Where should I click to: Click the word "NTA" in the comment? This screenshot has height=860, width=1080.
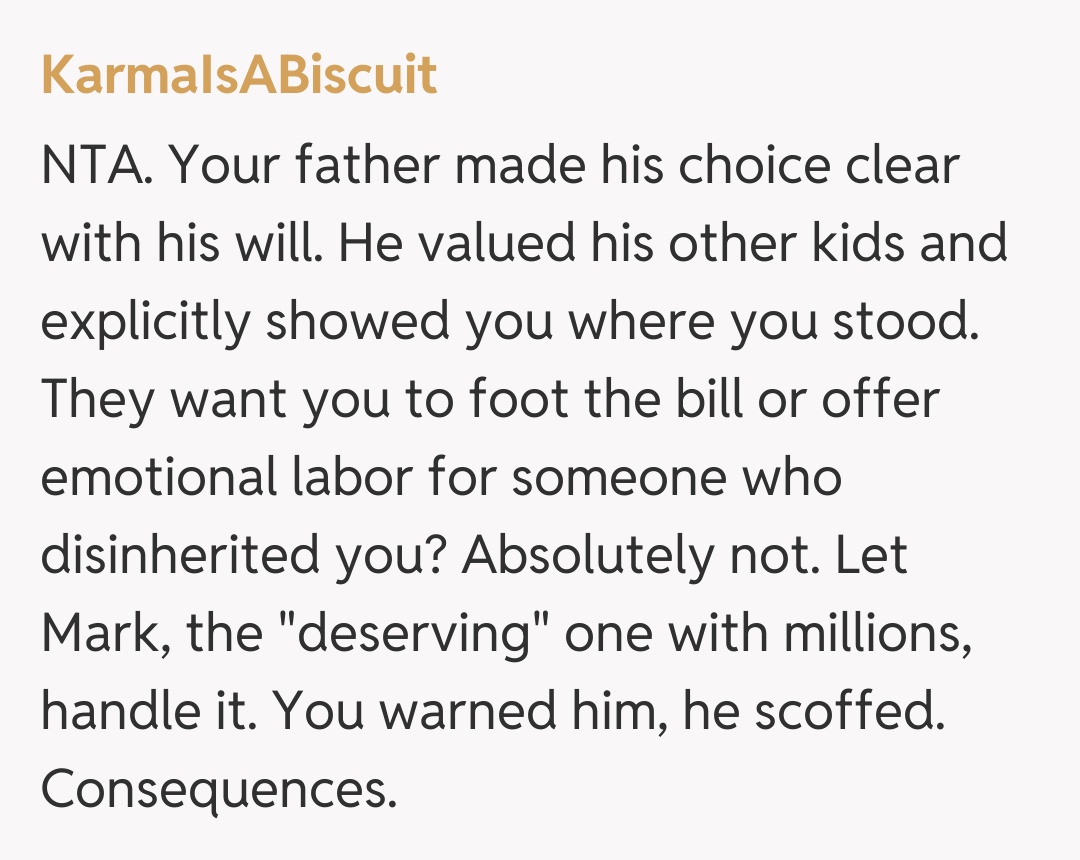click(x=94, y=165)
